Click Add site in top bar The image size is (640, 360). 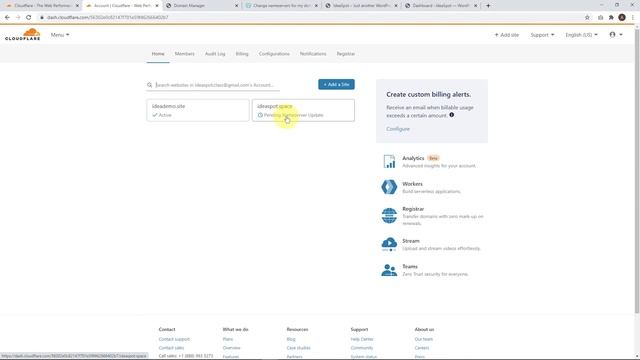pos(507,35)
